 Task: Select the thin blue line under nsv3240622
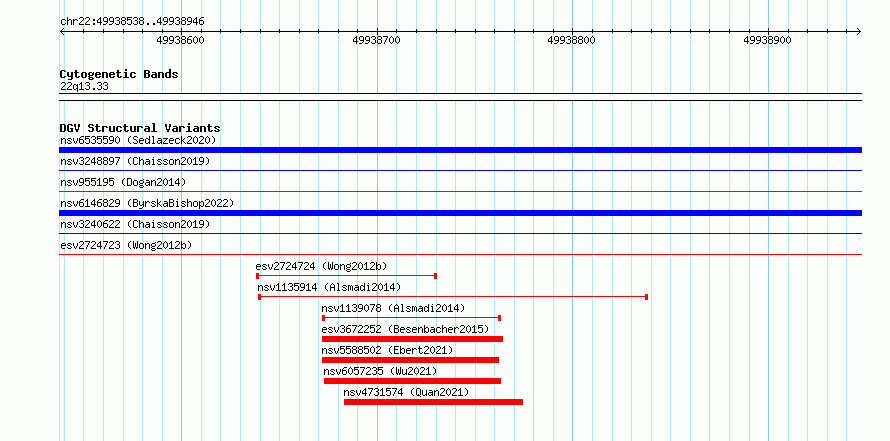(x=460, y=233)
